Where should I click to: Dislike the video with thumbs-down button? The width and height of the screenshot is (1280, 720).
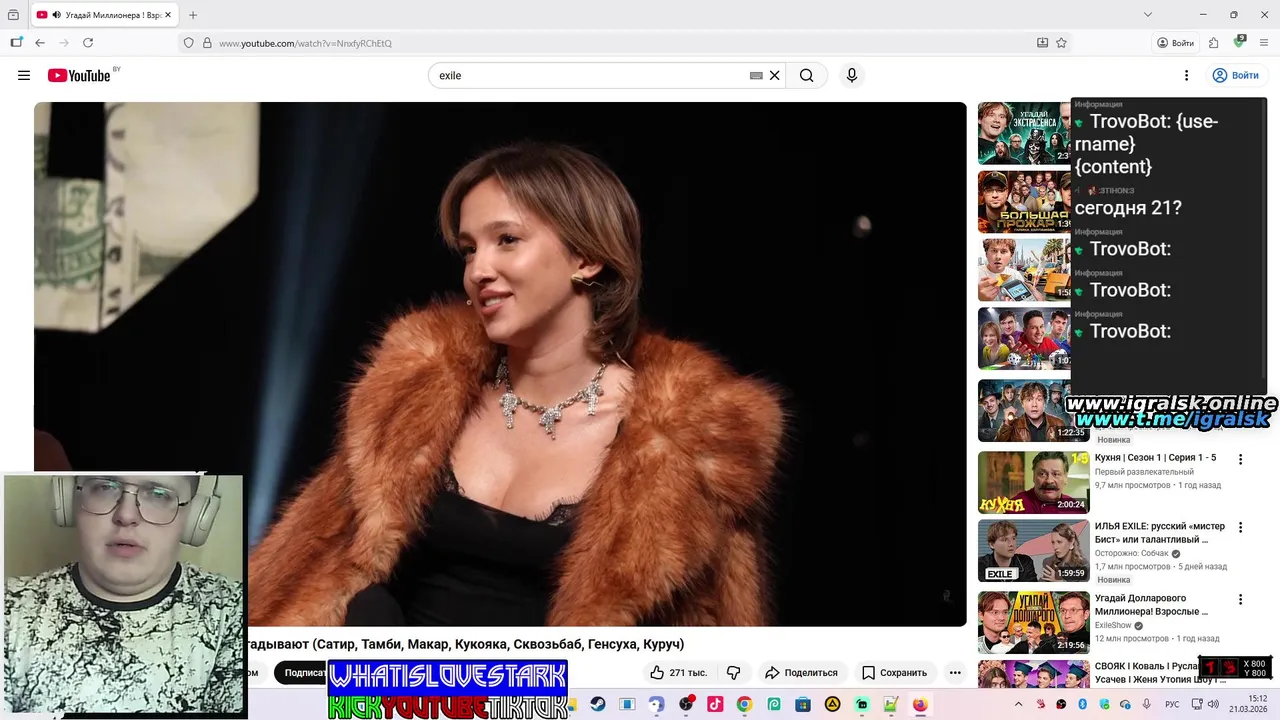pos(733,672)
